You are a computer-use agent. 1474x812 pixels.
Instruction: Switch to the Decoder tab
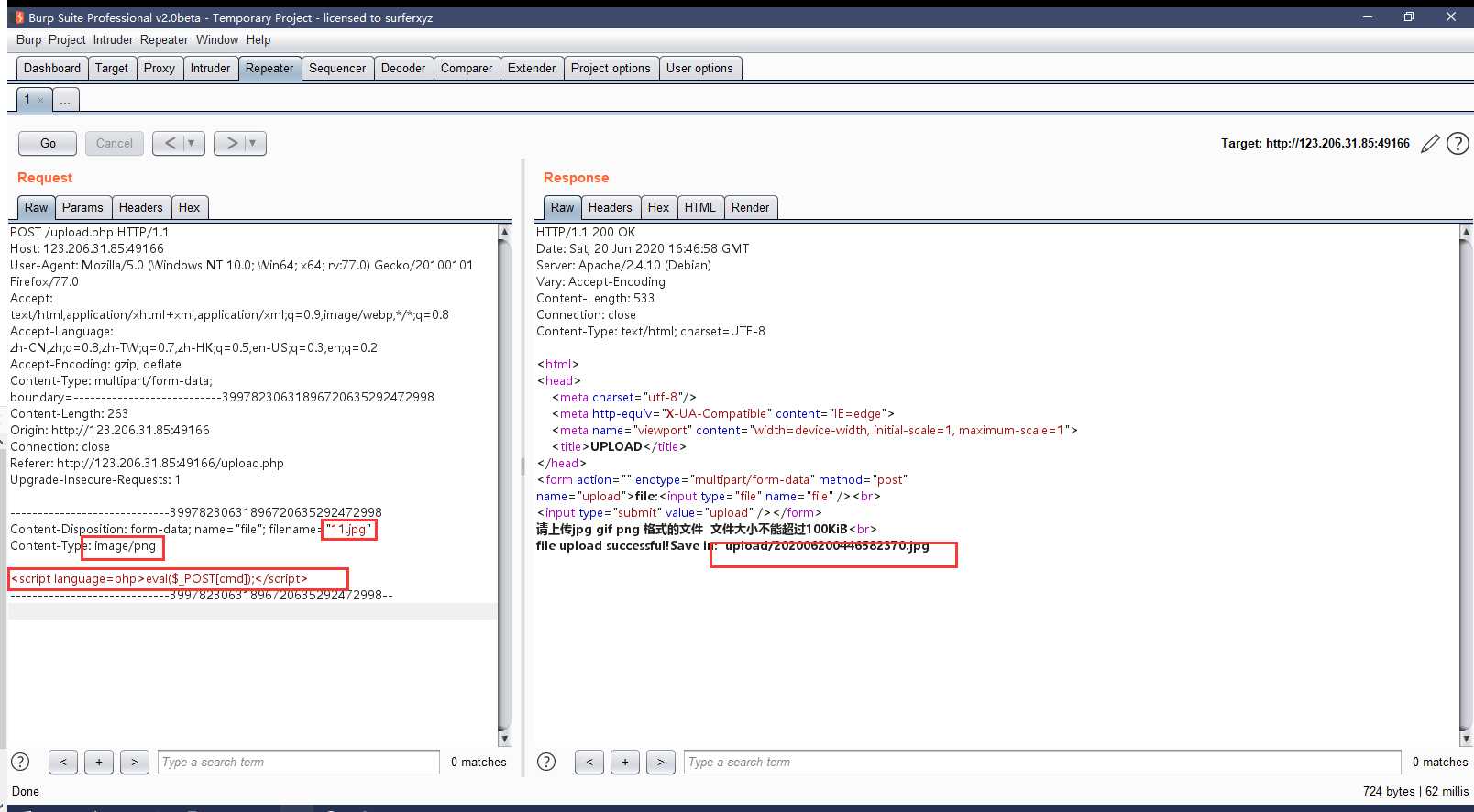point(403,68)
